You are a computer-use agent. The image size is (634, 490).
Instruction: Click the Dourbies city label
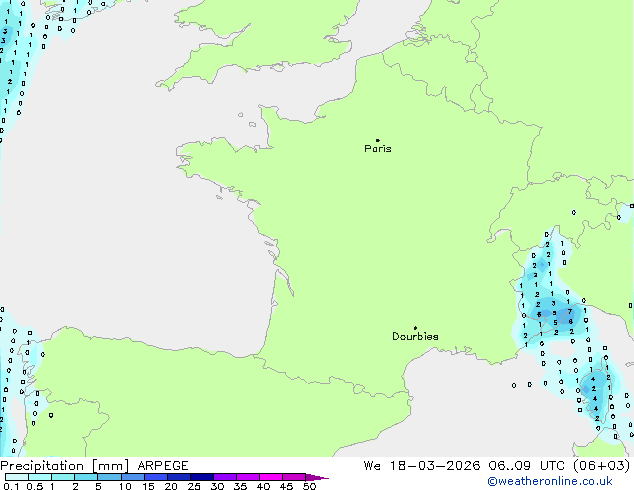pyautogui.click(x=415, y=336)
